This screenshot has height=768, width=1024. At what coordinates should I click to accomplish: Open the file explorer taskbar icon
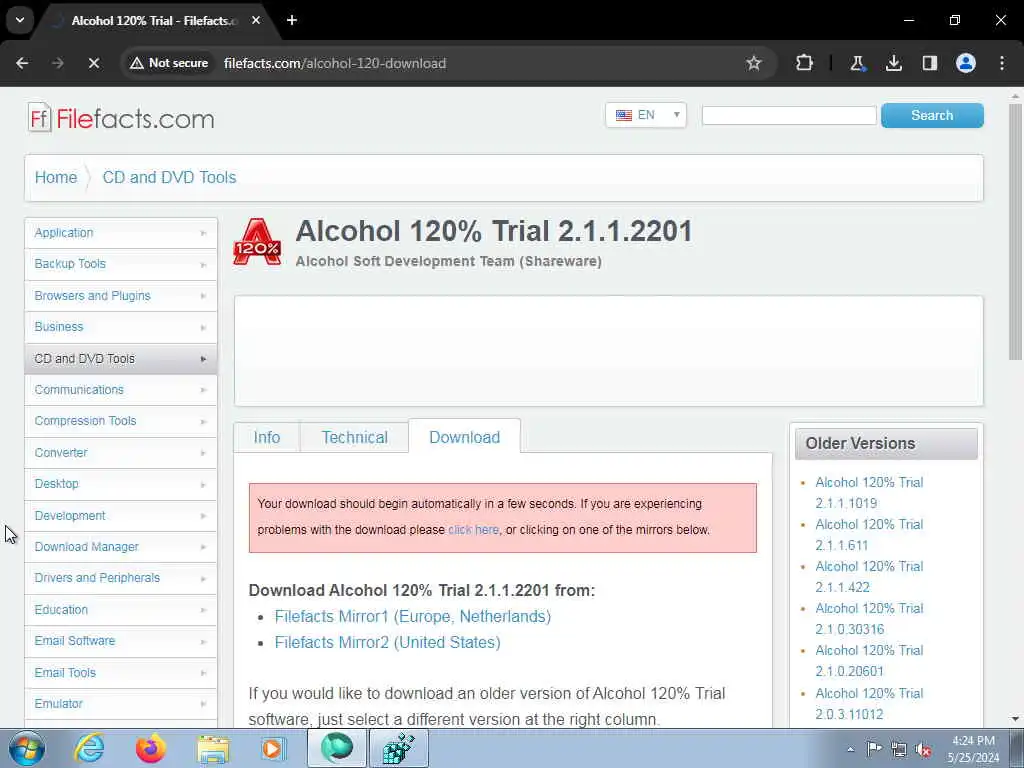point(213,748)
